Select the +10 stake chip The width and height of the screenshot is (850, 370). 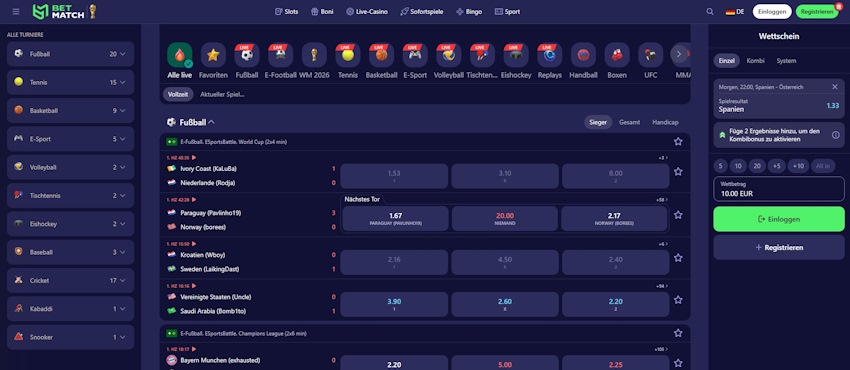(x=798, y=166)
